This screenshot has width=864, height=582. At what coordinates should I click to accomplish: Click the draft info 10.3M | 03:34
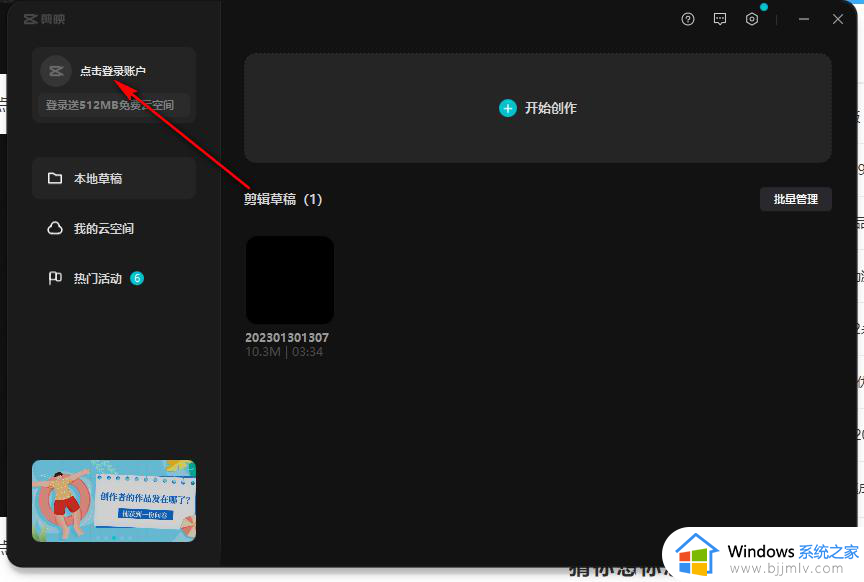pyautogui.click(x=284, y=352)
